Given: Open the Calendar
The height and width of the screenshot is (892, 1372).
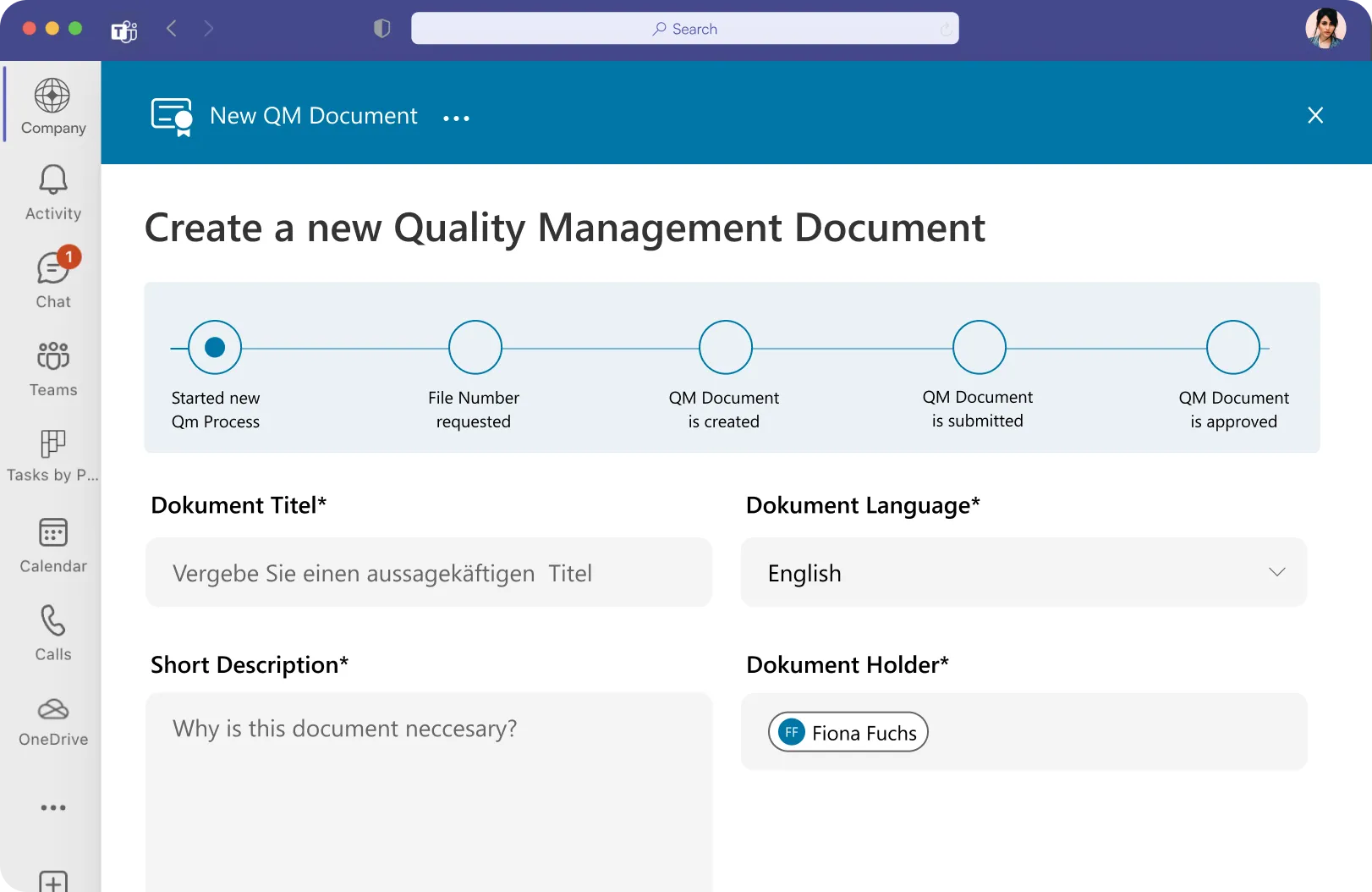Looking at the screenshot, I should tap(52, 544).
